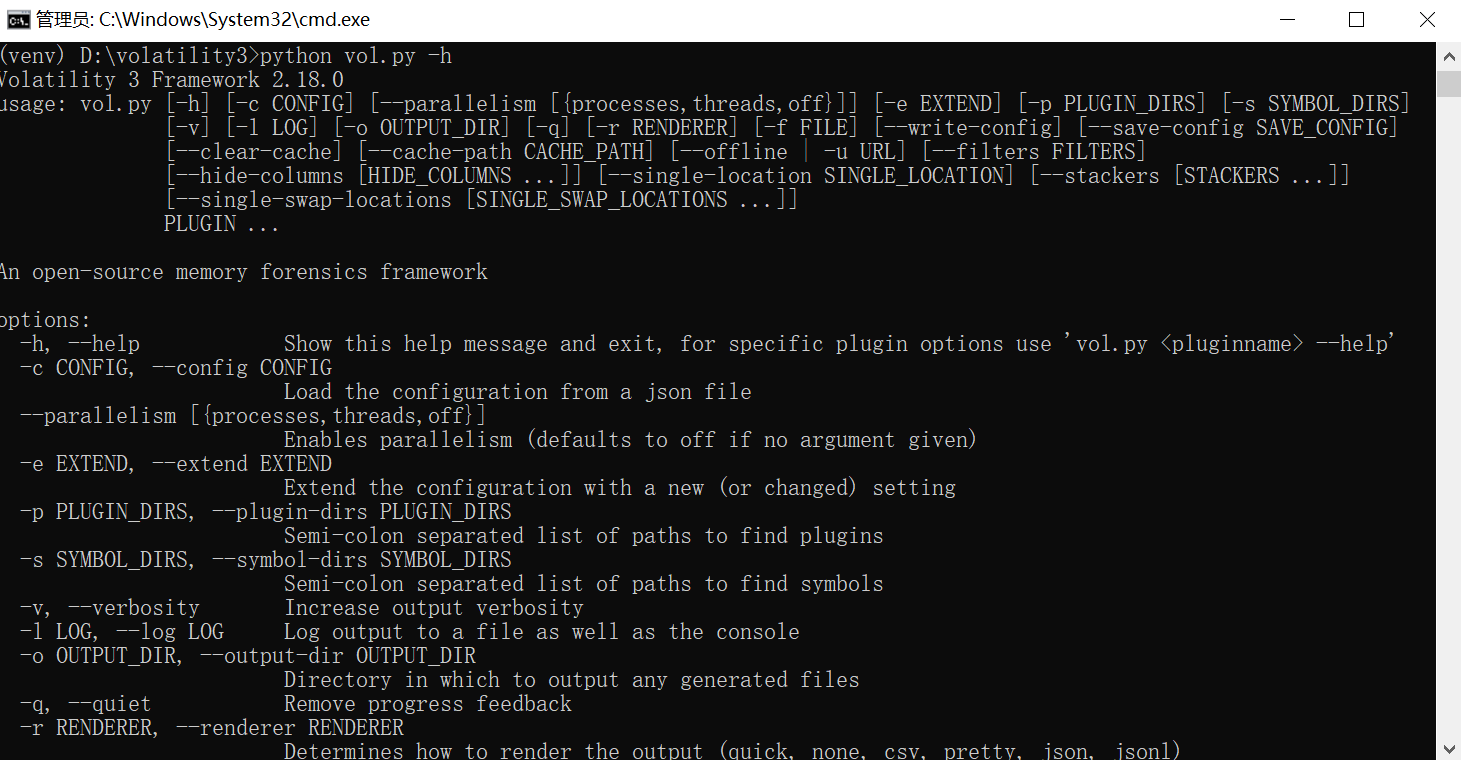Click the "PLUGIN ..." usage line

point(221,224)
